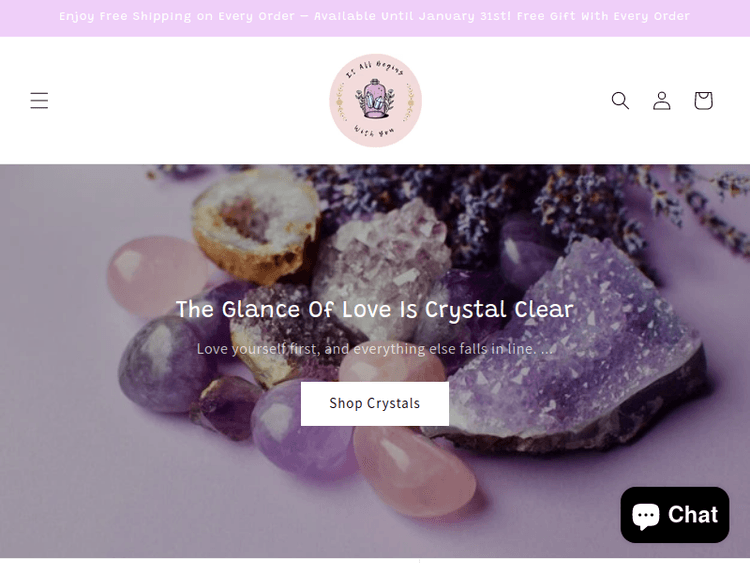View the shopping cart bag
Screen dimensions: 750x563
pos(703,100)
